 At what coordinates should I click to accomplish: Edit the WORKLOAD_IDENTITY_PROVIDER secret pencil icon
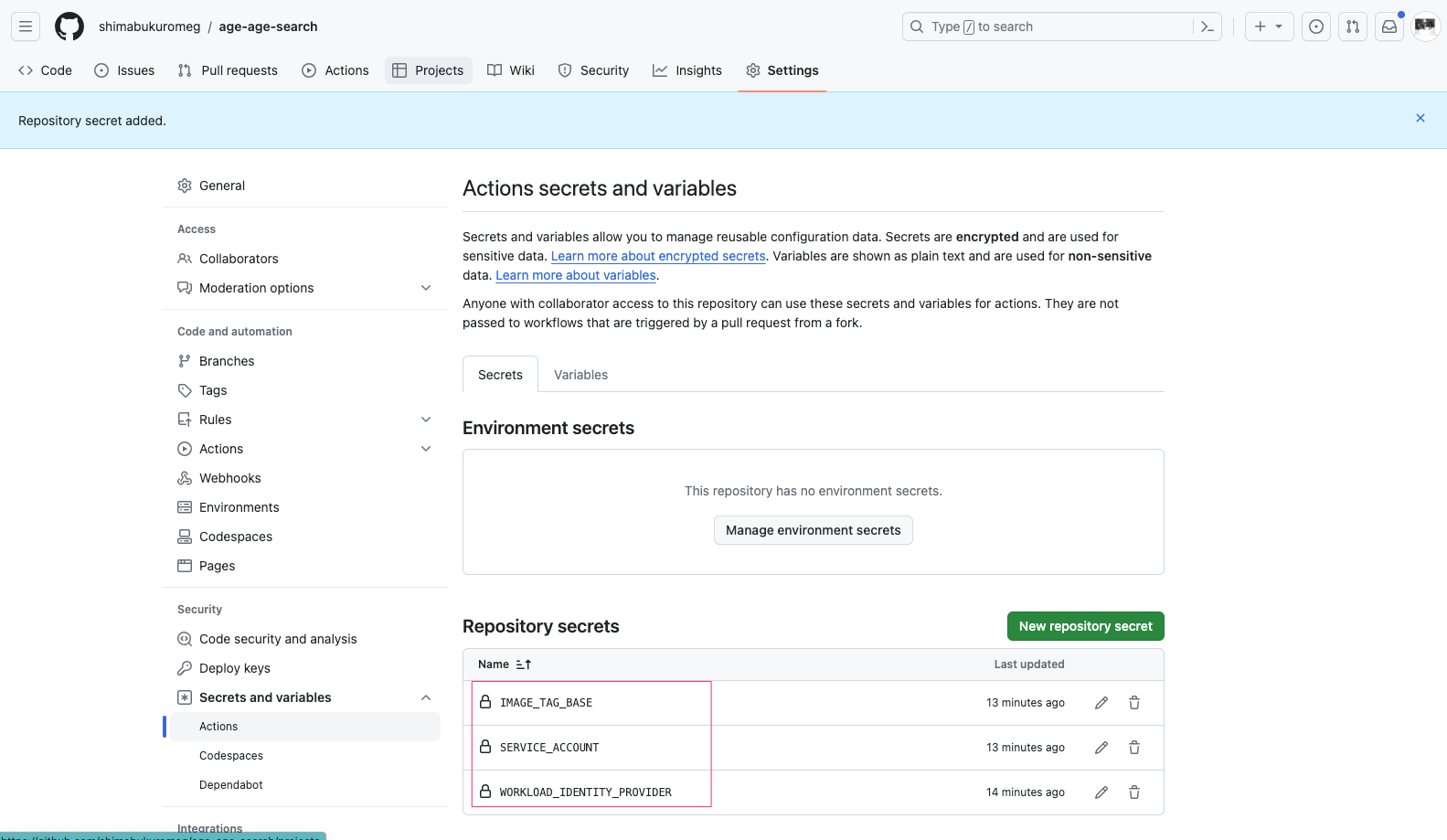(1101, 792)
